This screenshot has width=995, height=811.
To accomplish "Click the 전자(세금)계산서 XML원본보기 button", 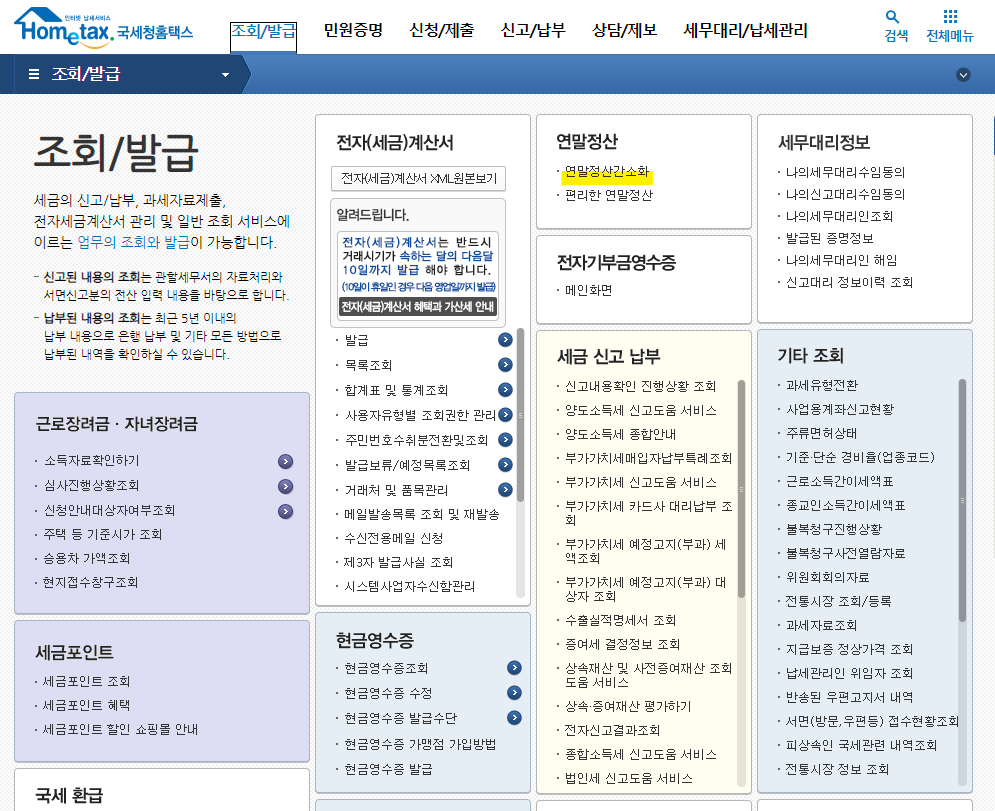I will coord(417,179).
